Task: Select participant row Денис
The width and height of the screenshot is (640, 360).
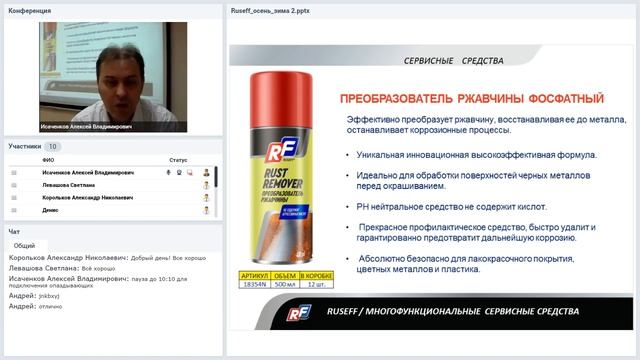Action: 111,210
